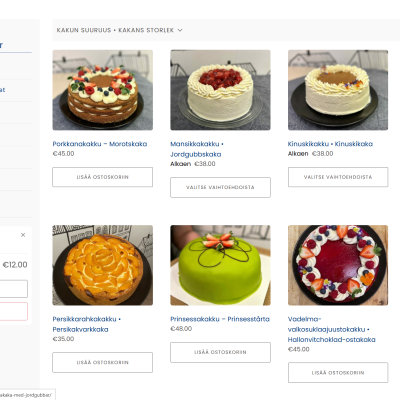Open Mansikkakakku strawberry cake photo
This screenshot has height=400, width=400.
coord(220,90)
